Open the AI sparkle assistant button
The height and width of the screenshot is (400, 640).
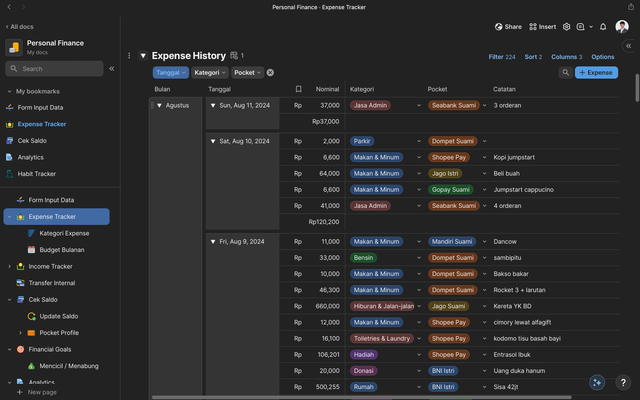pos(597,382)
